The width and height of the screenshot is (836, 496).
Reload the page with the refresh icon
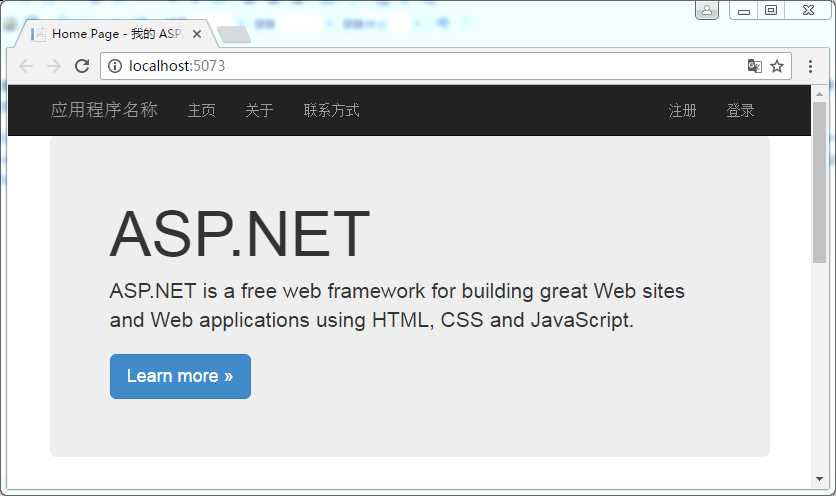82,66
